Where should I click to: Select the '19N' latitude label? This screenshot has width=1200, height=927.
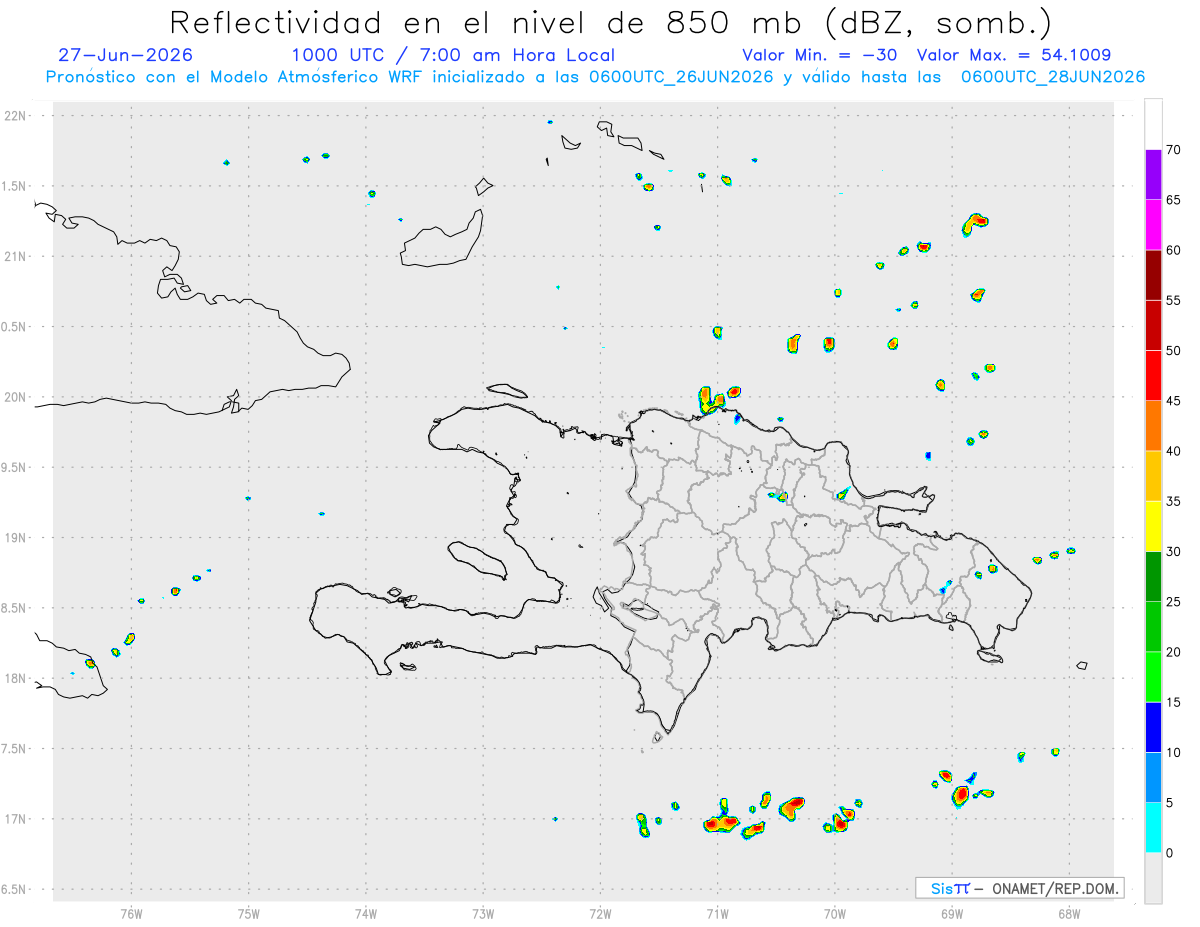click(x=17, y=538)
